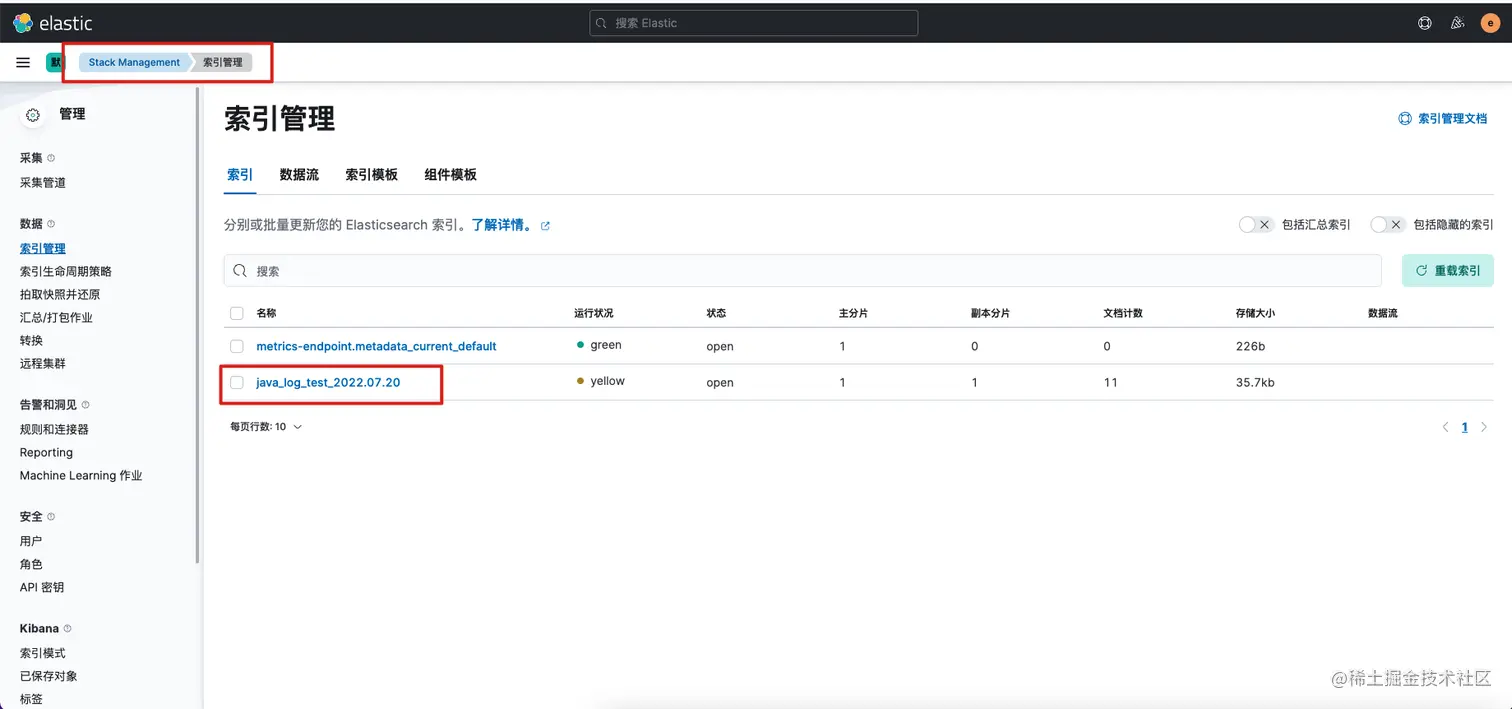Click the sidebar vertical scrollbar
The height and width of the screenshot is (709, 1512).
click(198, 325)
